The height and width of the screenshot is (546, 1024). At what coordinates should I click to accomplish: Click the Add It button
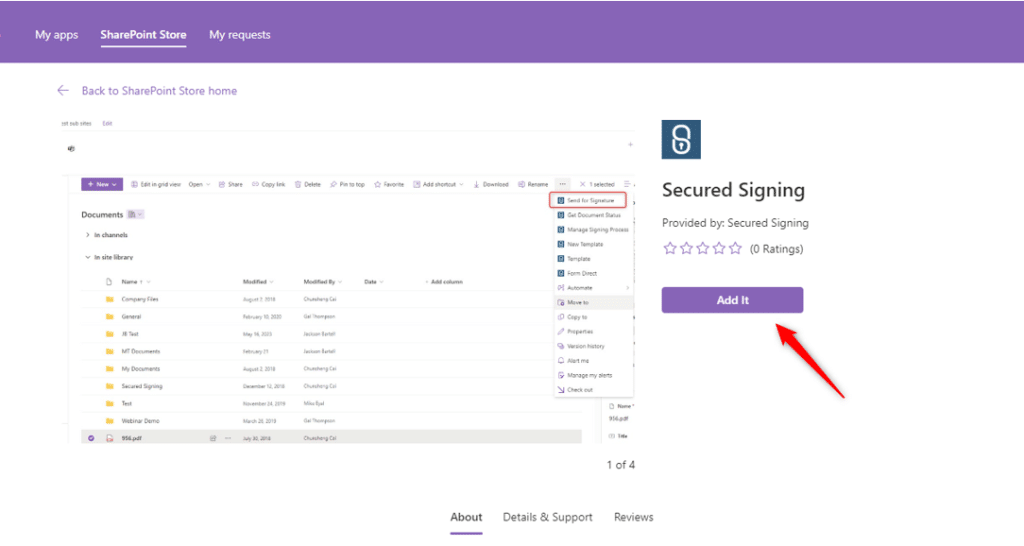pos(732,300)
